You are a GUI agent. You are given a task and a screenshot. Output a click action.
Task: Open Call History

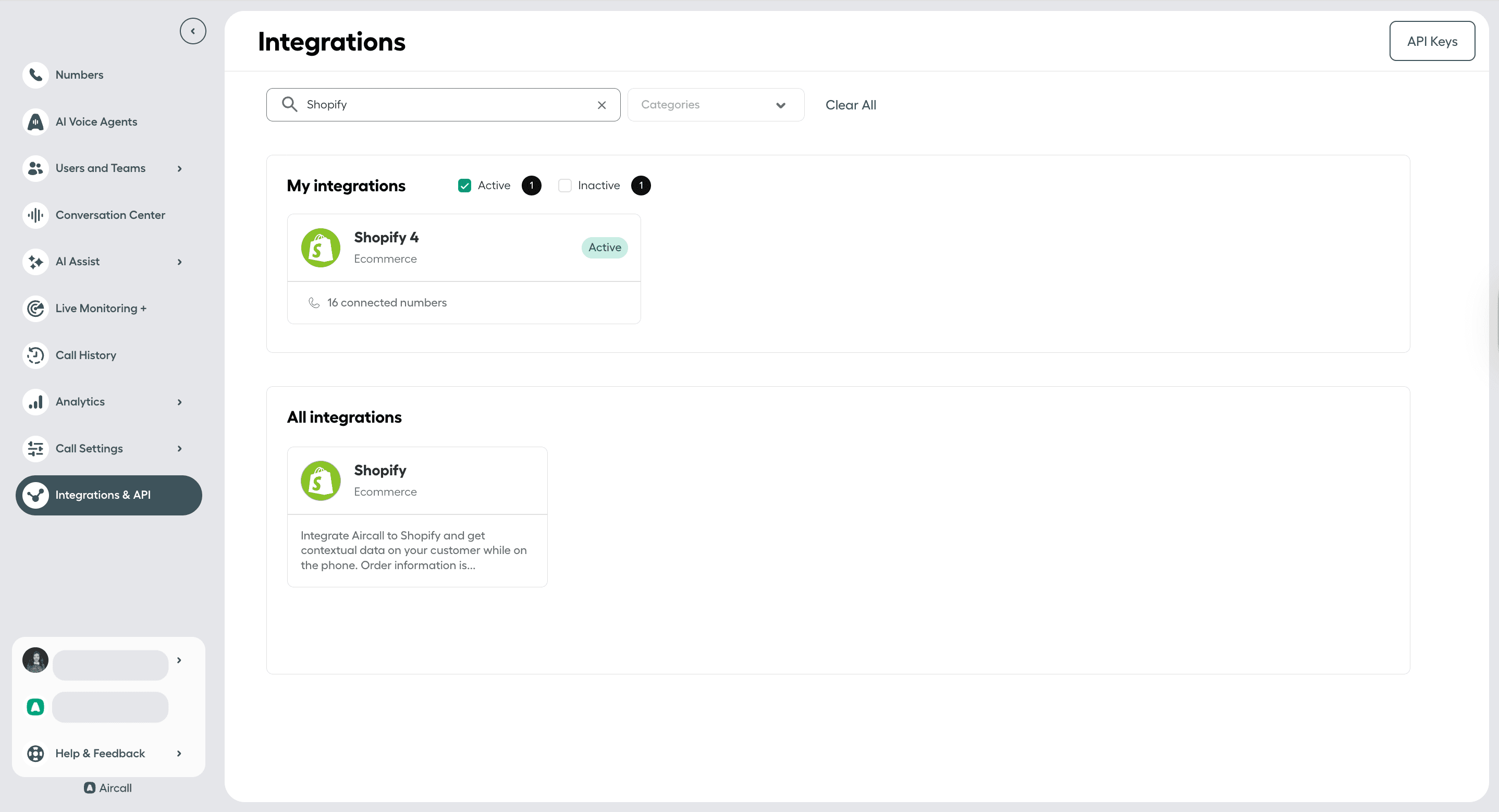[x=85, y=354]
